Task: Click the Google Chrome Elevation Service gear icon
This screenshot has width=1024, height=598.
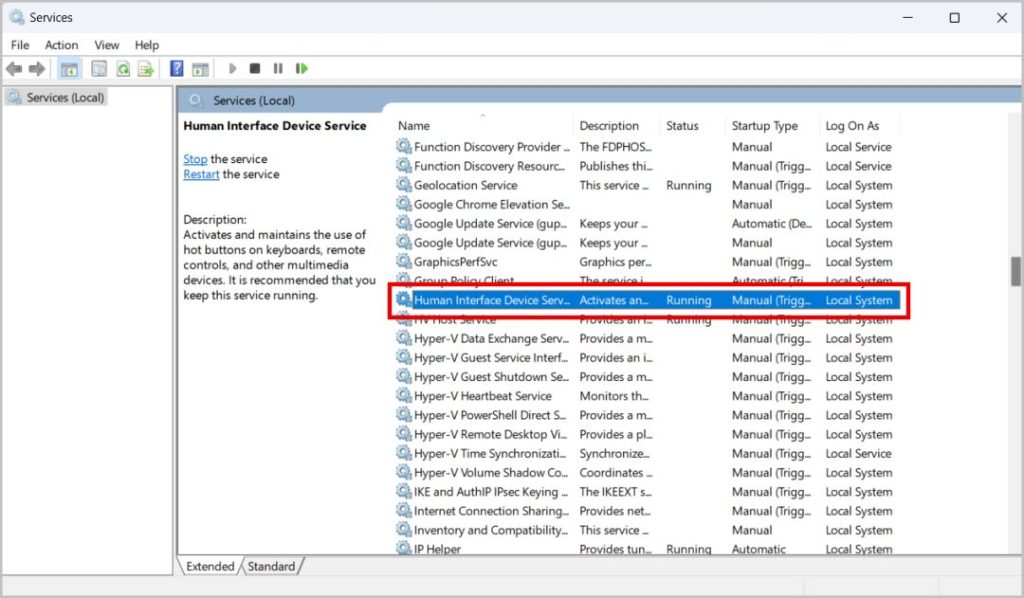Action: [404, 204]
